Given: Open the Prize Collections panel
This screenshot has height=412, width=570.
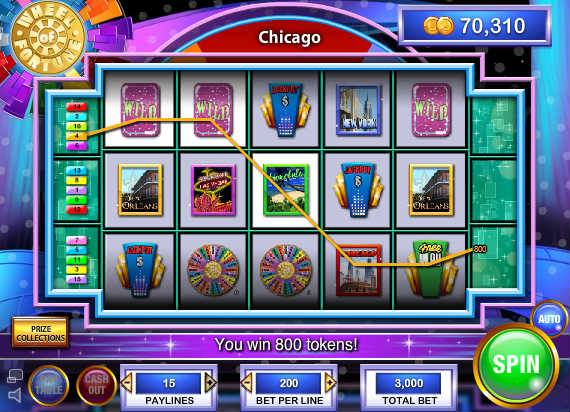Looking at the screenshot, I should point(40,333).
